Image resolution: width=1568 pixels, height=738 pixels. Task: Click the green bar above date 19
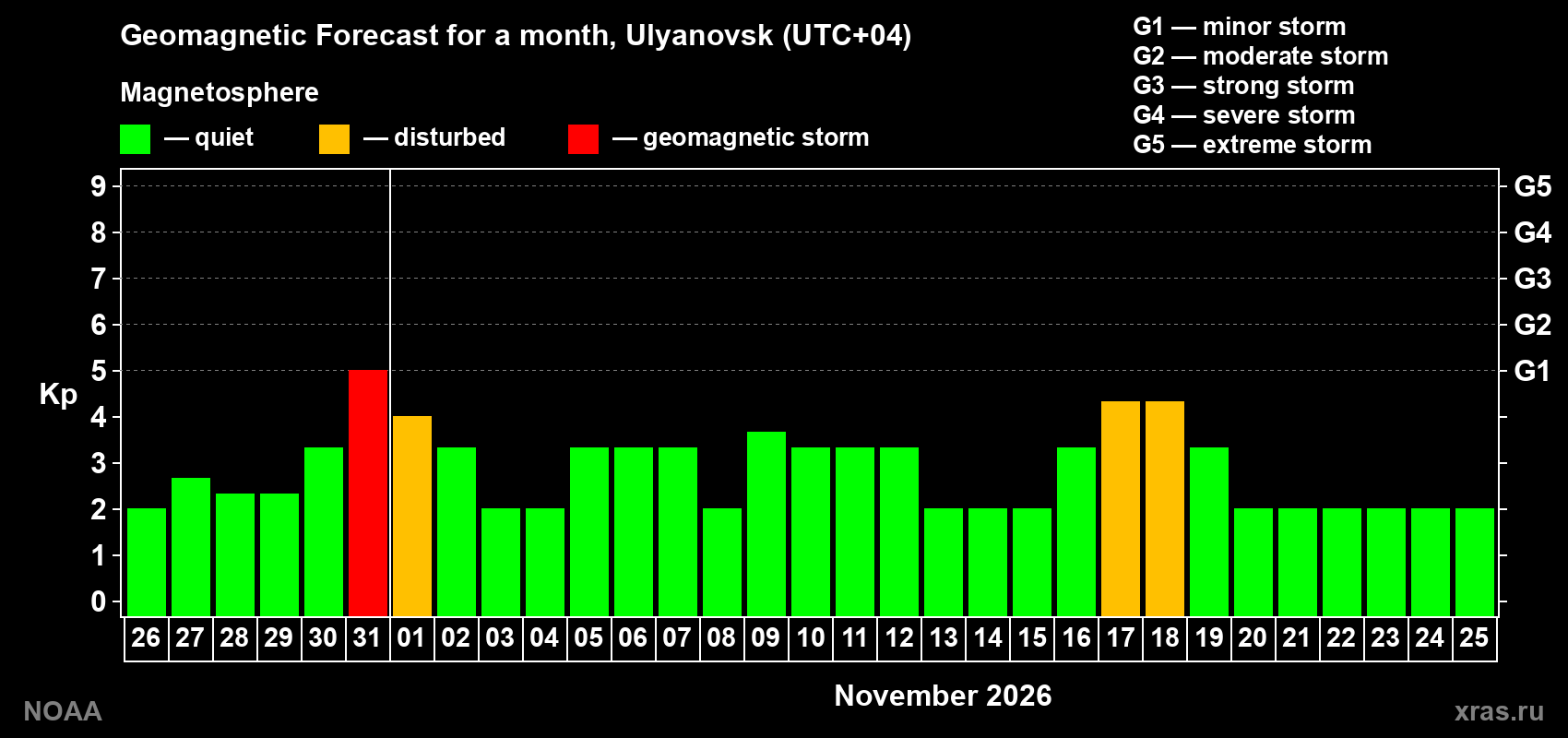pyautogui.click(x=1209, y=531)
